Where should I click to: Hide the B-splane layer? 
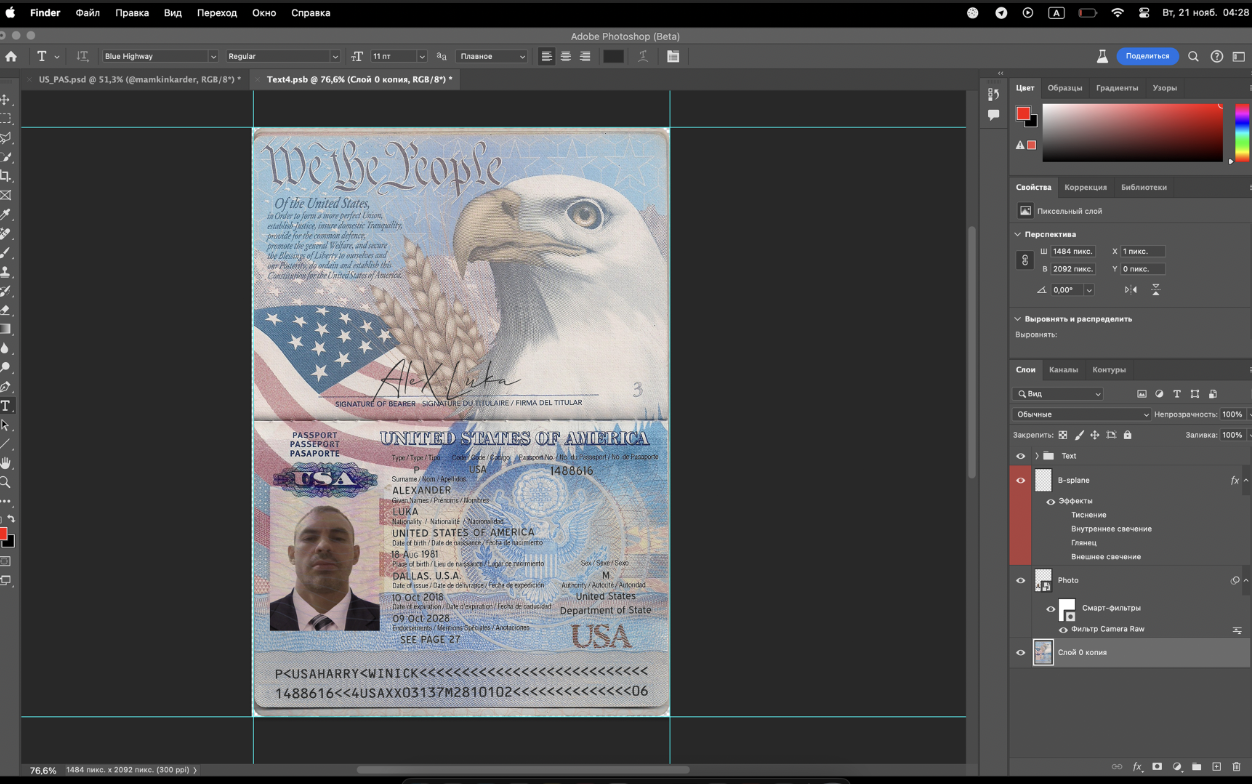(1020, 480)
